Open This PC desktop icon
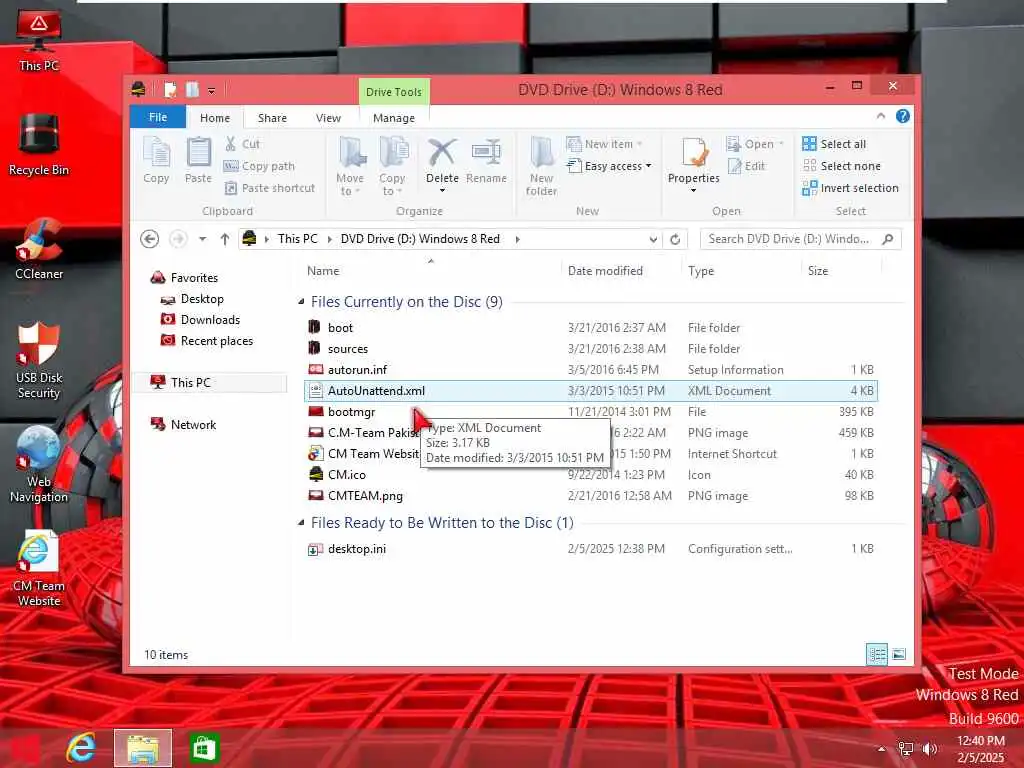The height and width of the screenshot is (768, 1024). pos(39,40)
